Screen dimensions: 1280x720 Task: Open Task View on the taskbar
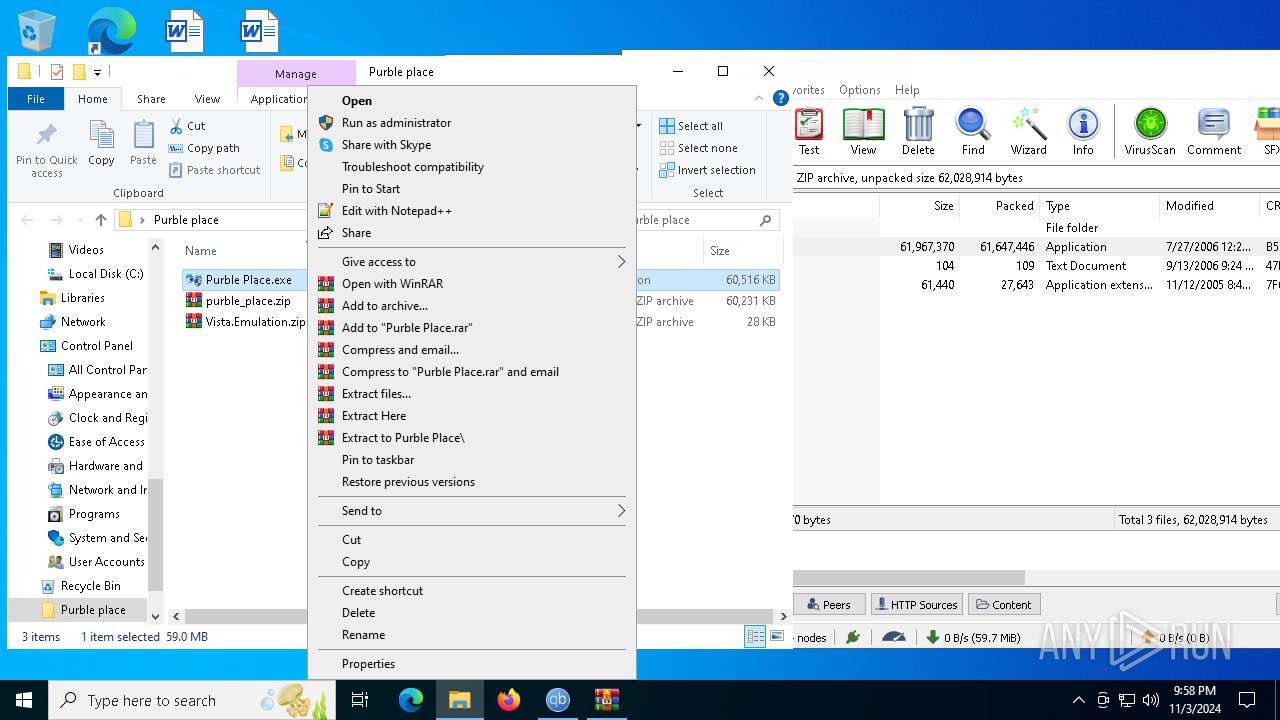[x=361, y=700]
